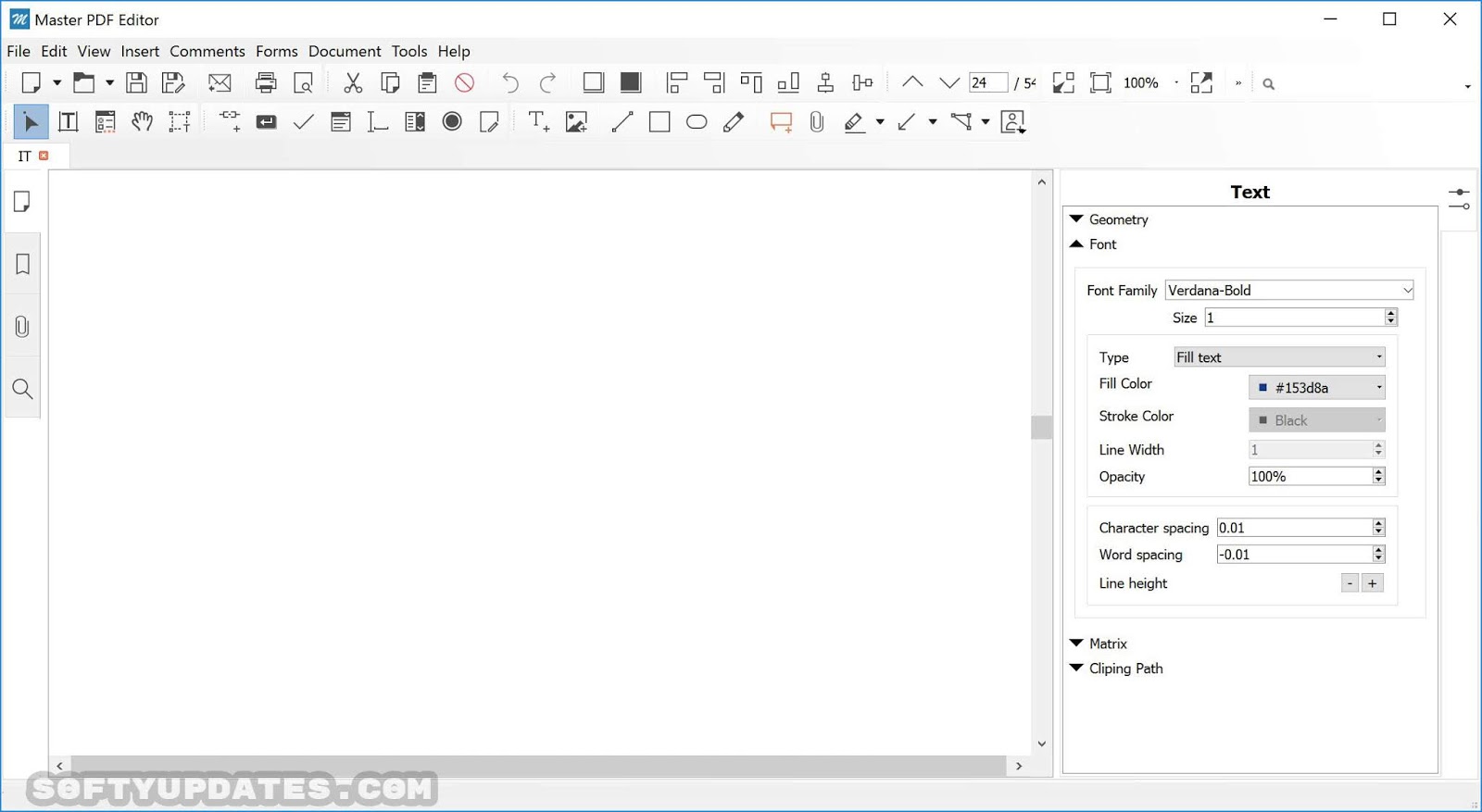Open the Bookmarks panel in left sidebar
This screenshot has height=812, width=1482.
tap(22, 265)
